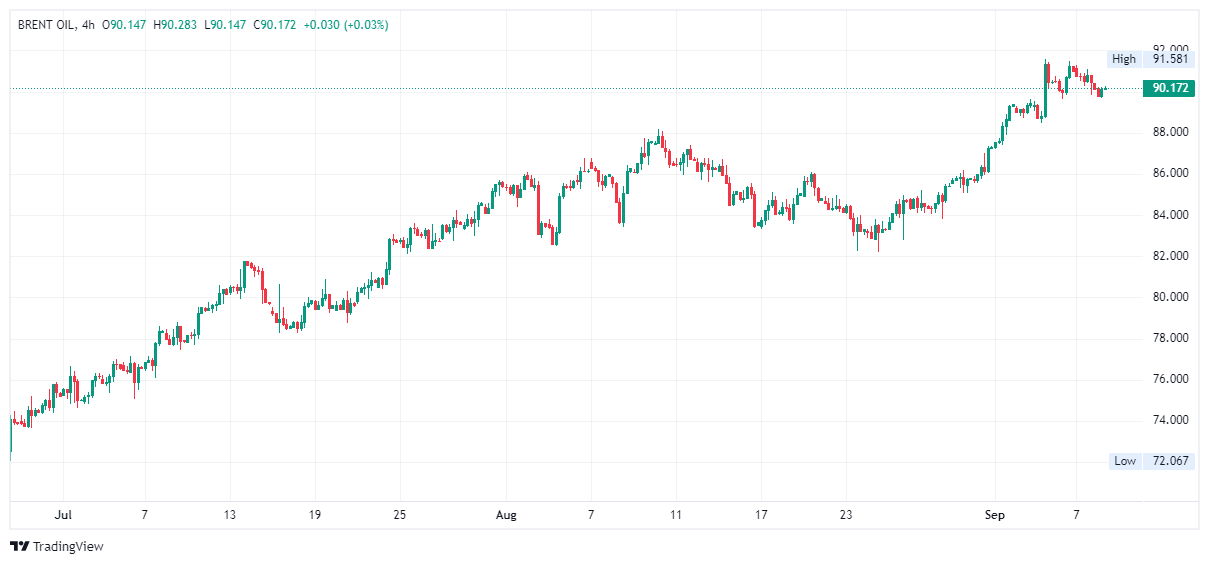Click the 88.000 price scale label
Image resolution: width=1209 pixels, height=564 pixels.
1169,132
